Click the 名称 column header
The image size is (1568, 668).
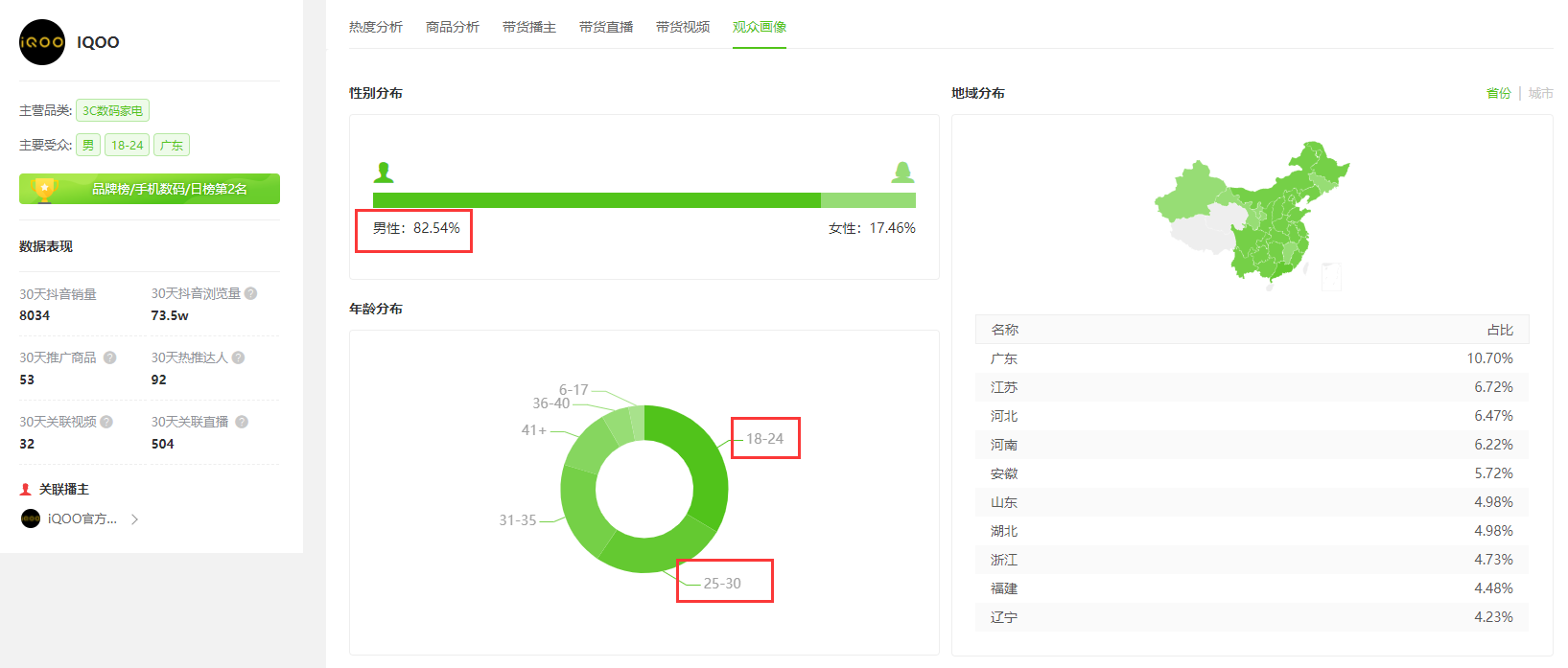1004,330
